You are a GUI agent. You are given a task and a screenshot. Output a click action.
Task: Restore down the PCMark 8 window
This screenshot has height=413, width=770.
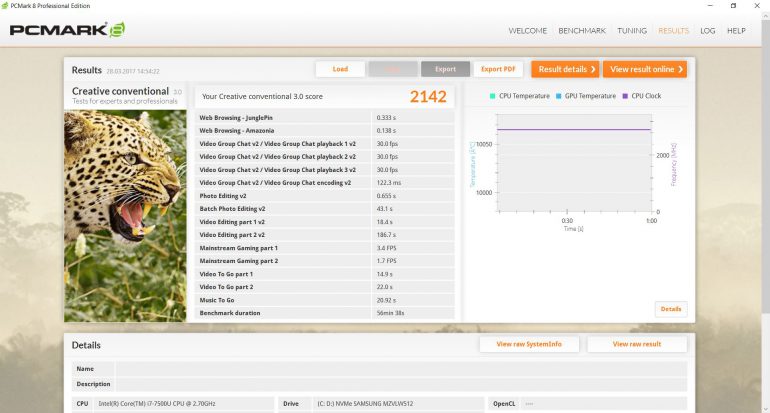tap(733, 5)
